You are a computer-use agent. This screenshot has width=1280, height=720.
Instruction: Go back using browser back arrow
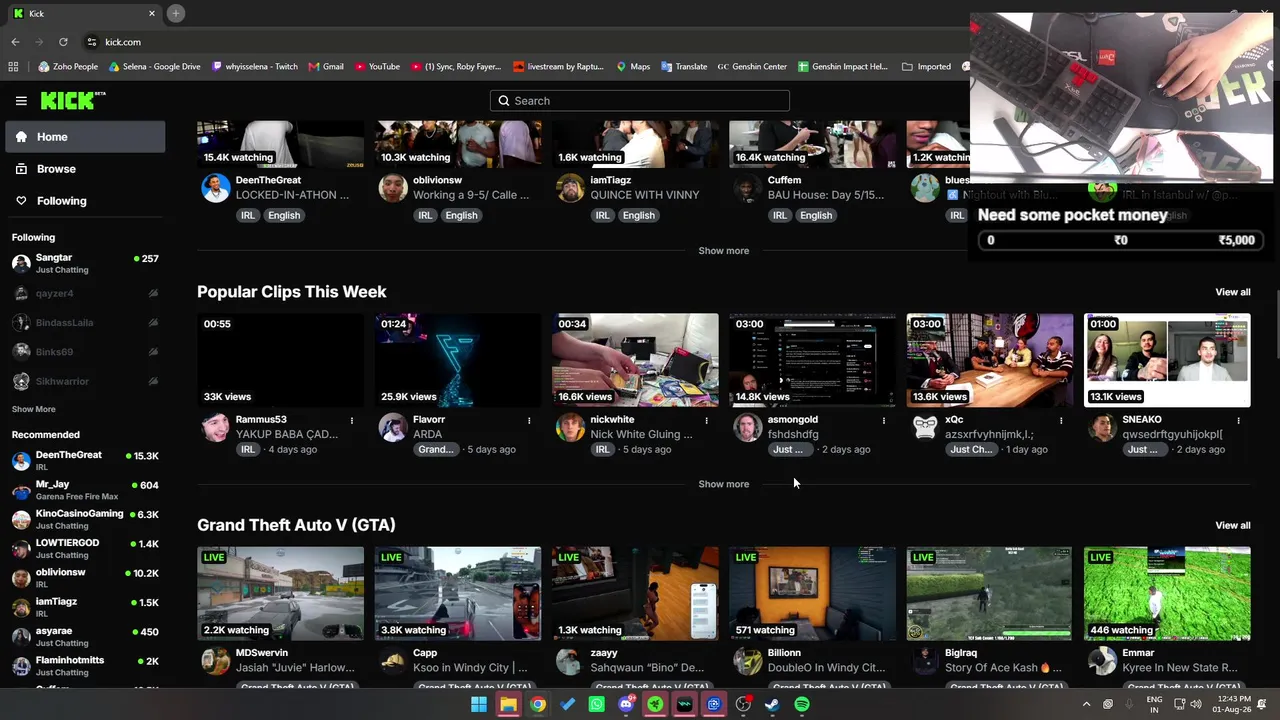pyautogui.click(x=15, y=42)
